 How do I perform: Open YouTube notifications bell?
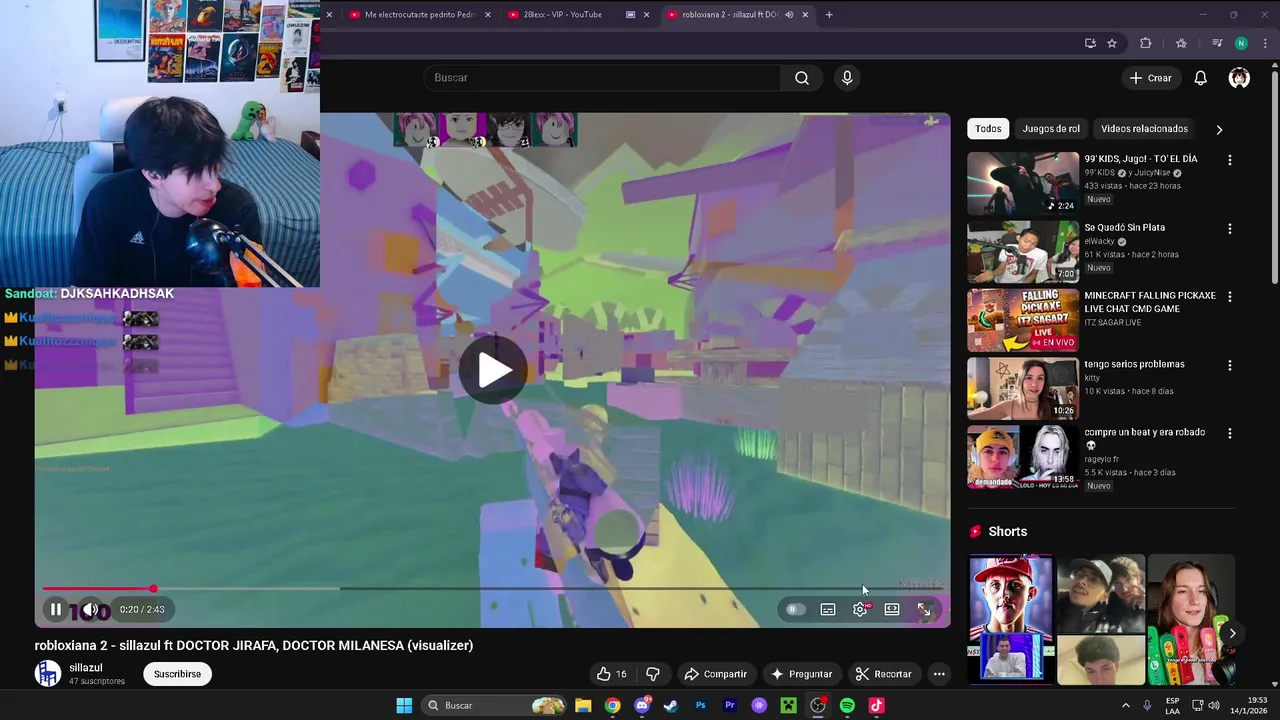coord(1201,78)
